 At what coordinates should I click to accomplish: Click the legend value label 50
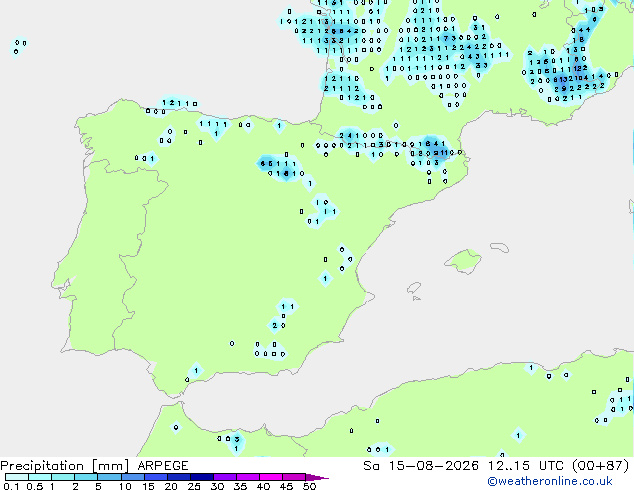click(309, 486)
